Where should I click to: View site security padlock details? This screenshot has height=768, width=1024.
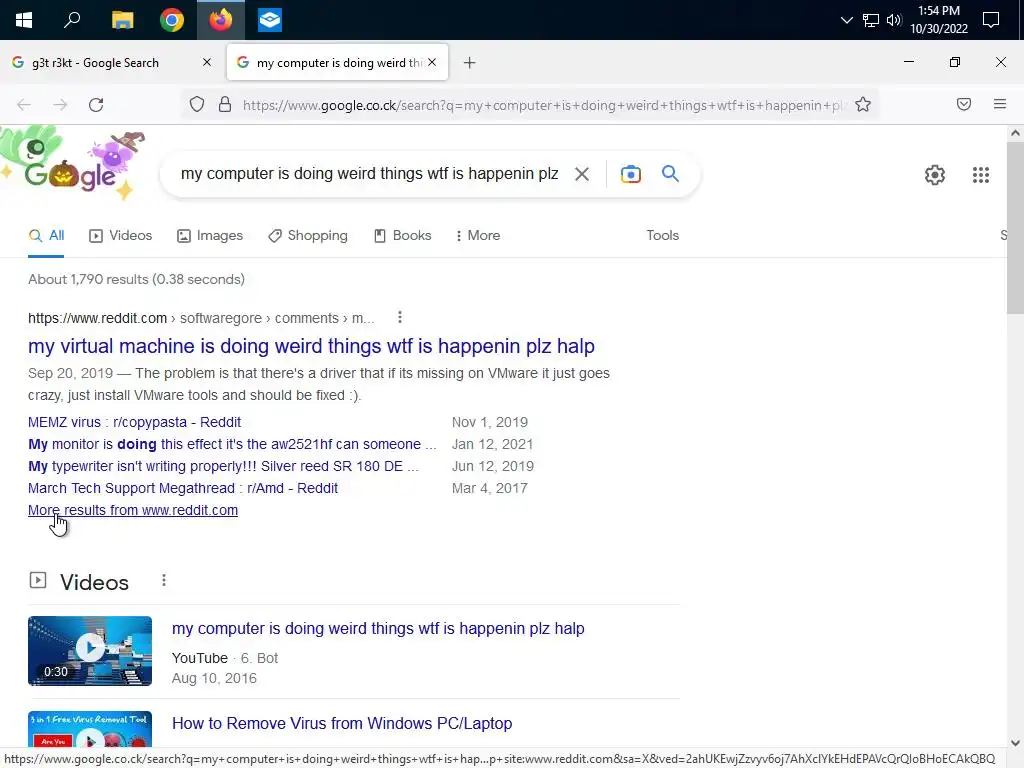(225, 104)
